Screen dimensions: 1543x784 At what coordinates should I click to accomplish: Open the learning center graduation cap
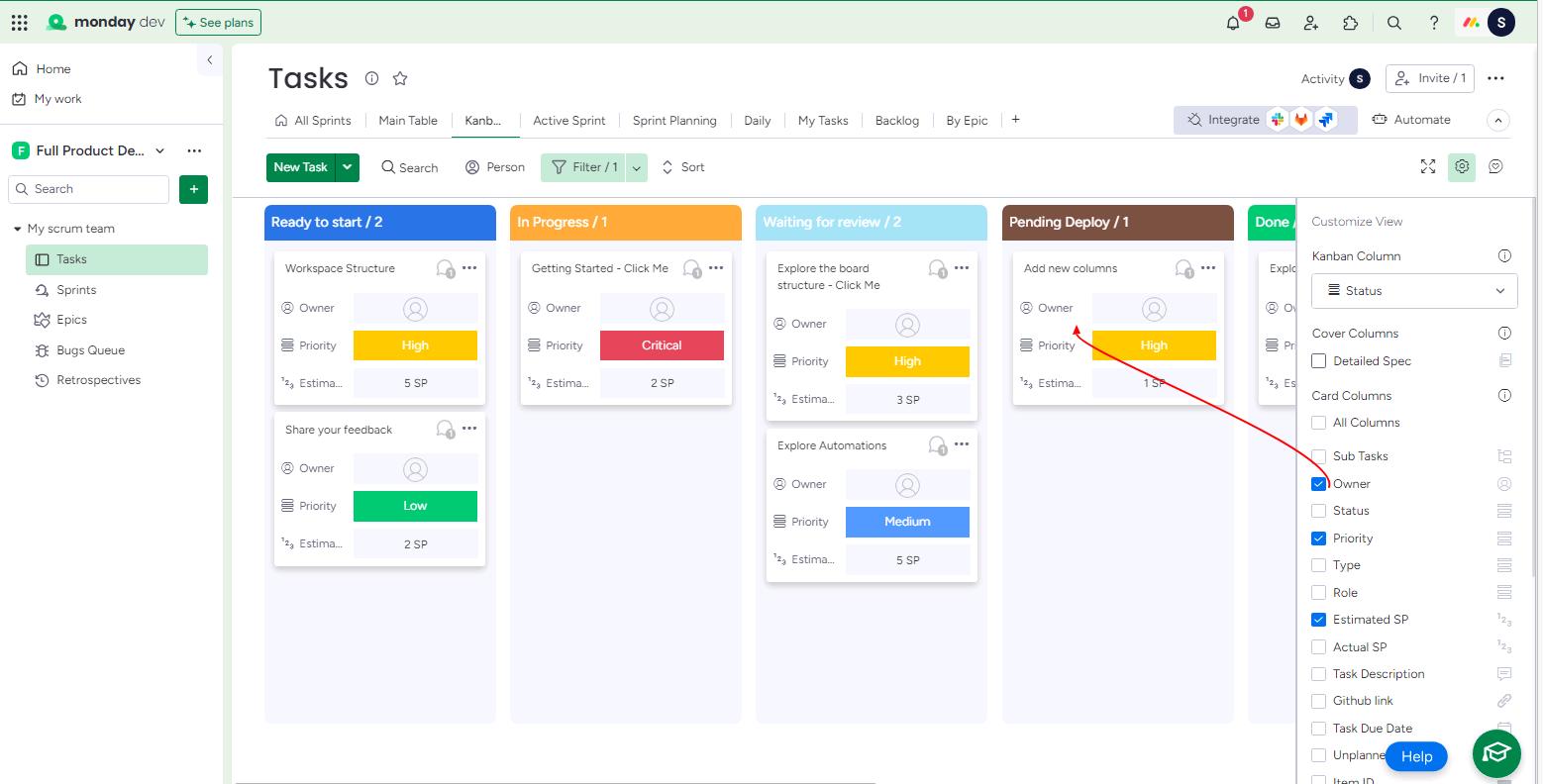tap(1496, 754)
